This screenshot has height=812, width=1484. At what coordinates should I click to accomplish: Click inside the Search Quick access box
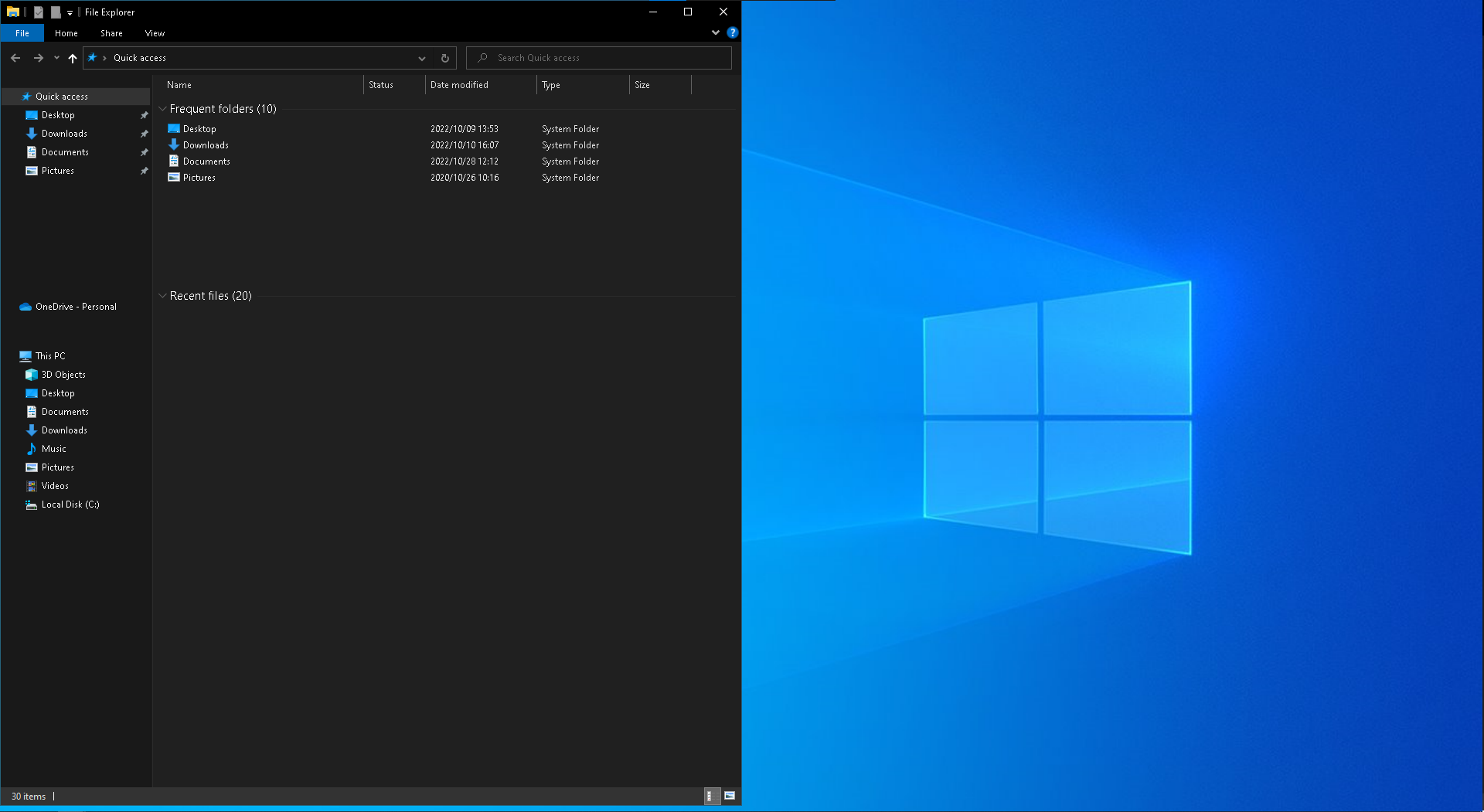click(x=598, y=57)
